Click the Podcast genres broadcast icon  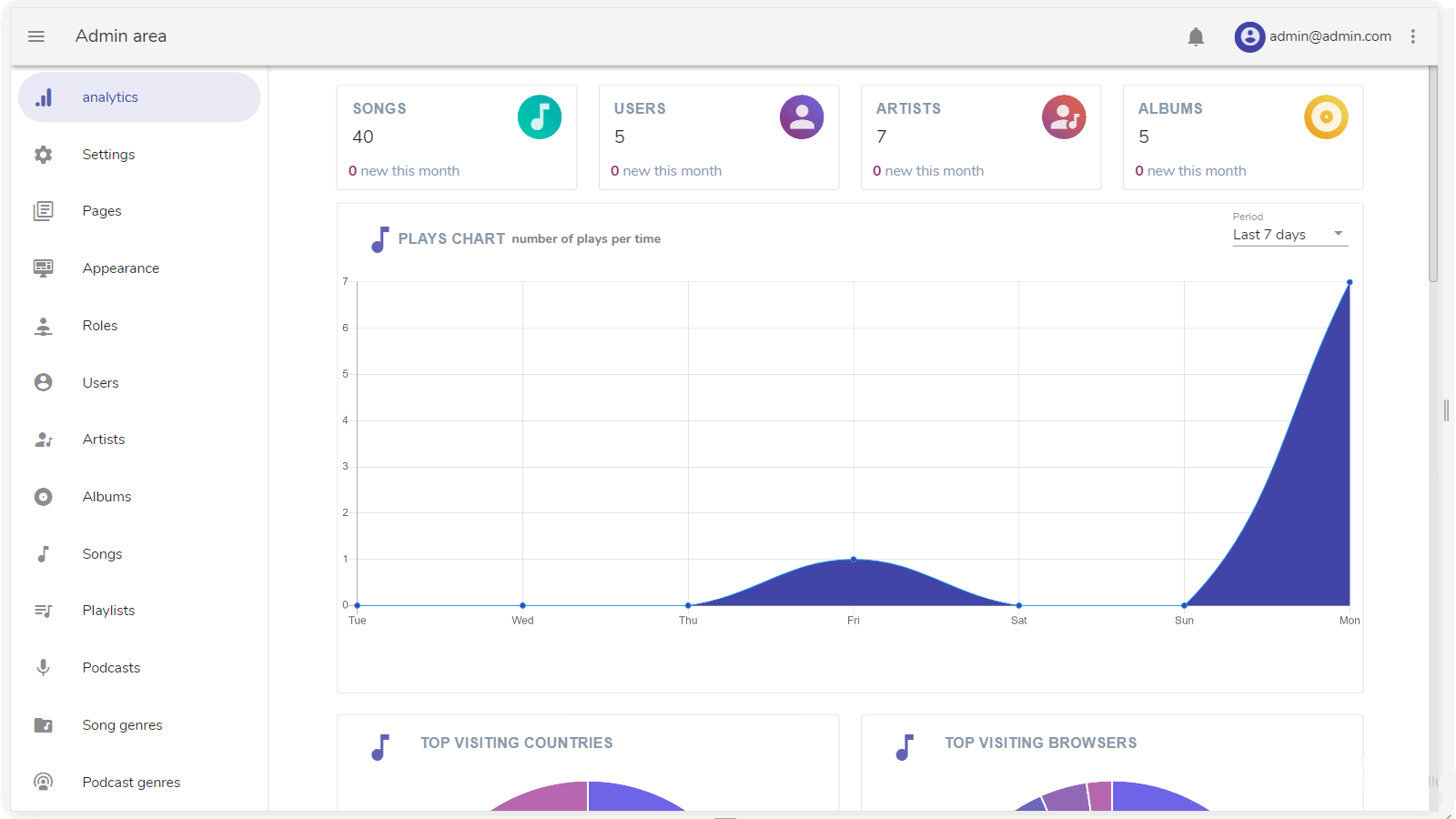click(43, 782)
